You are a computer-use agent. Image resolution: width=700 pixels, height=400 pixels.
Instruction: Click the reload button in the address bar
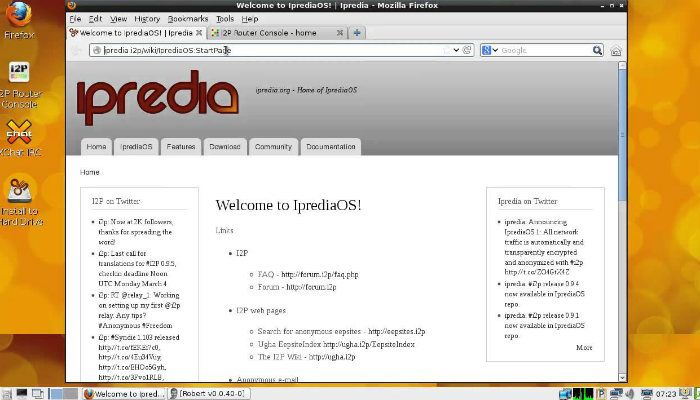467,50
